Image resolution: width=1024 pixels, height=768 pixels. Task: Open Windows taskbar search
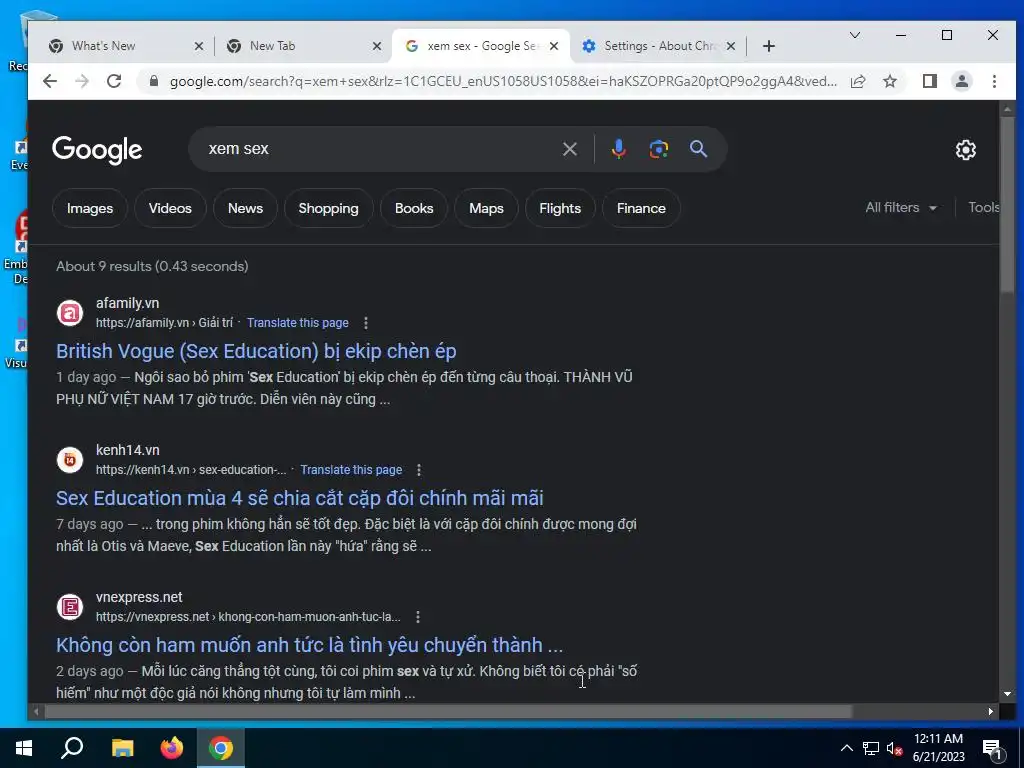(72, 748)
